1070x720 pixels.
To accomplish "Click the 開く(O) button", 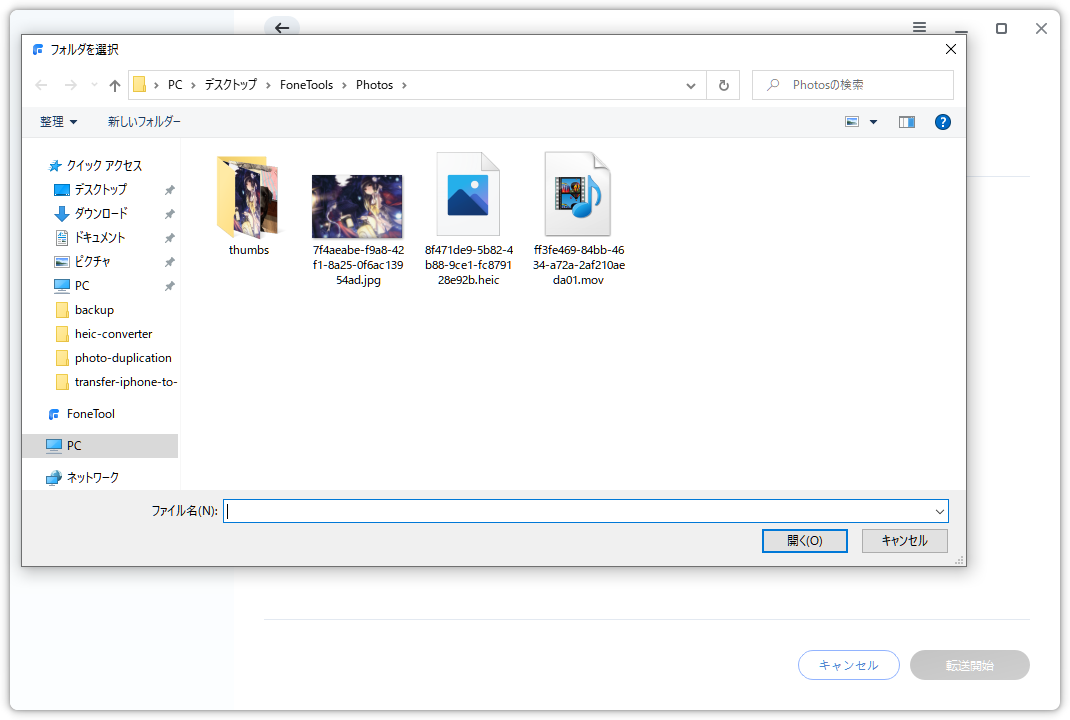I will [x=804, y=540].
